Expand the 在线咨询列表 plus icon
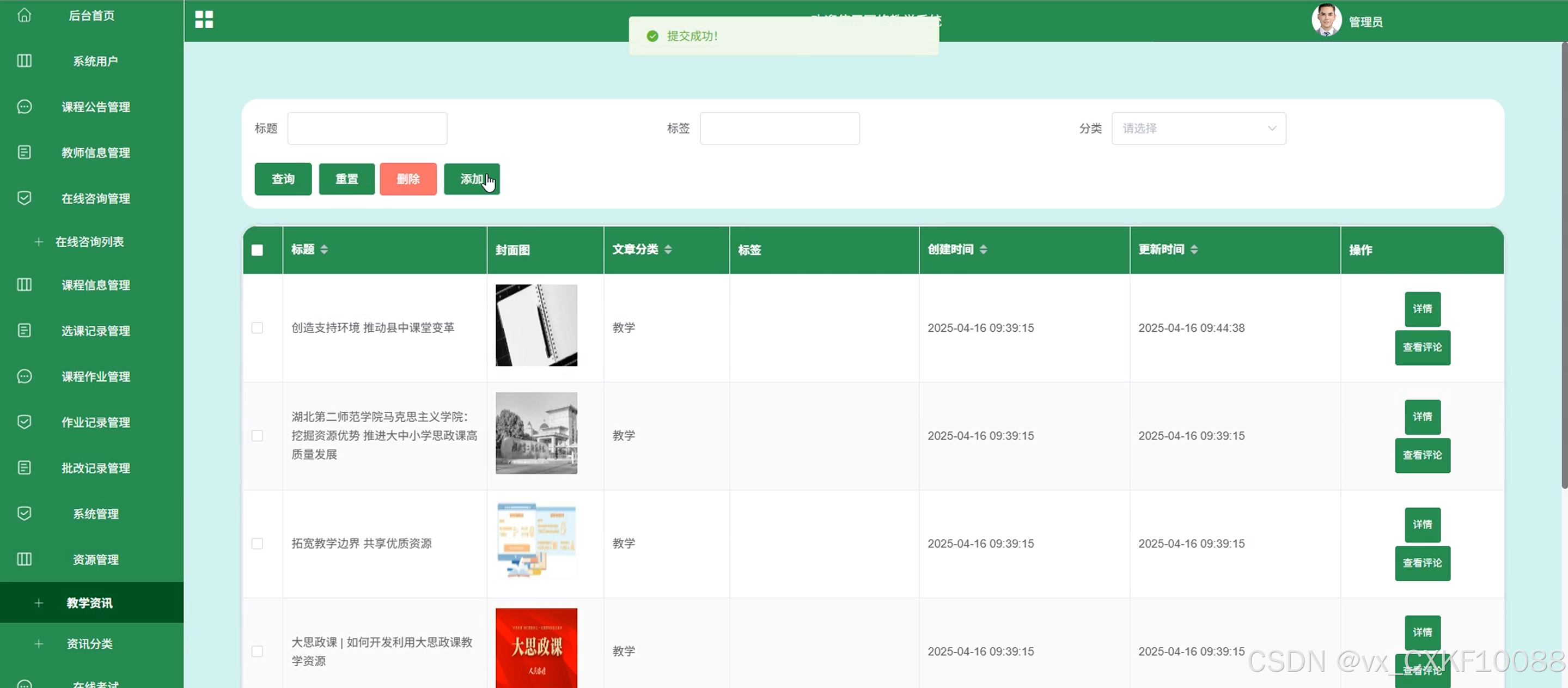1568x688 pixels. point(39,242)
